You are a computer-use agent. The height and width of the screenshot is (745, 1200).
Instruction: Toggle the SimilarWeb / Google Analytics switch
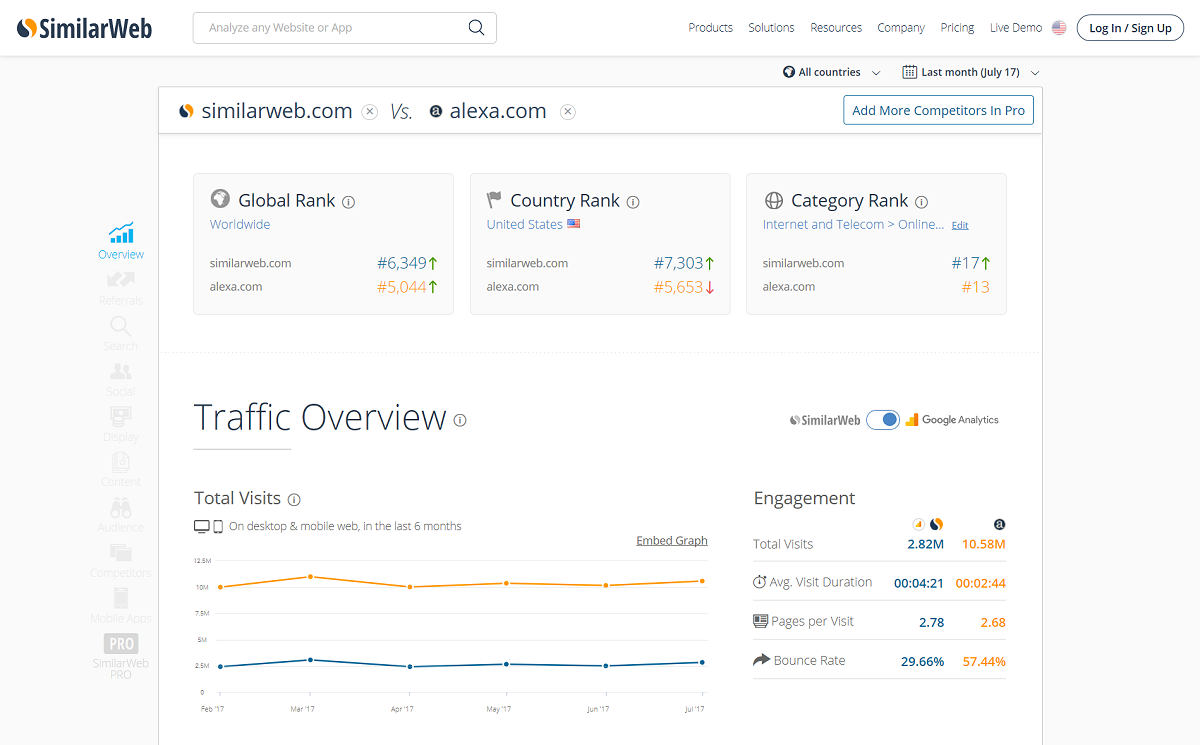[883, 420]
